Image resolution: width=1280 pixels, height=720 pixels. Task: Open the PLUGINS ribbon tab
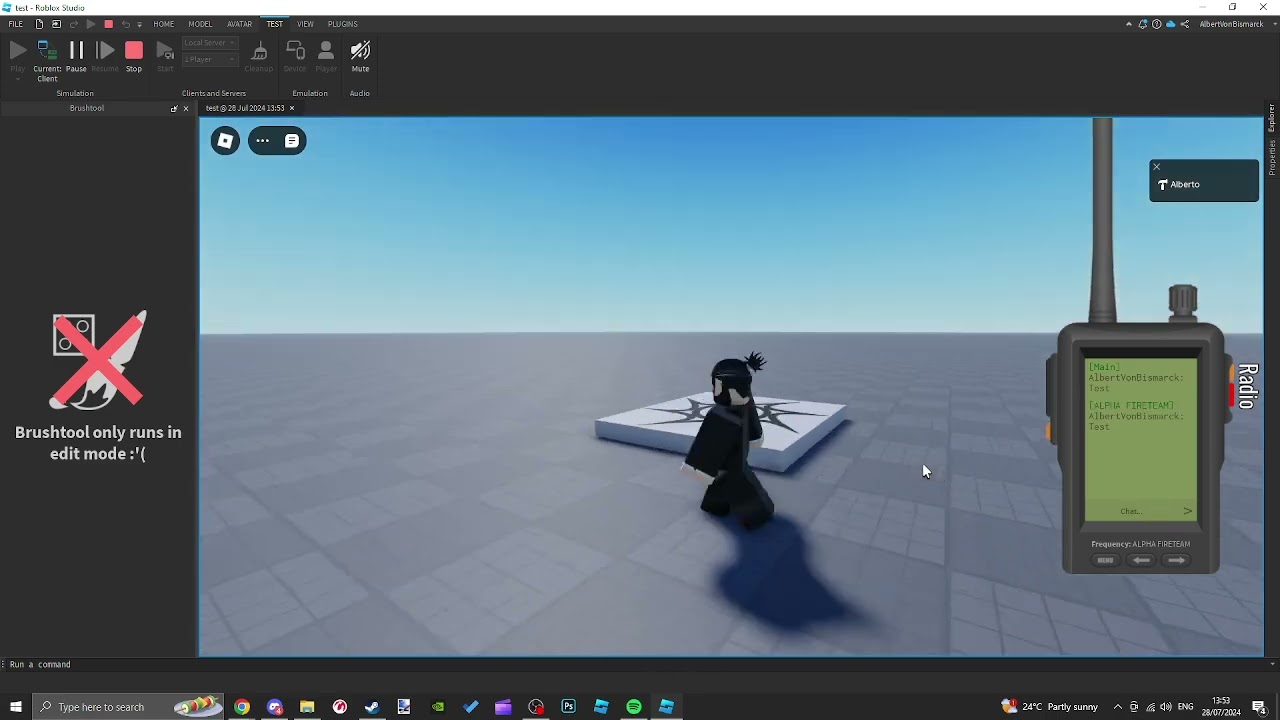(x=343, y=24)
